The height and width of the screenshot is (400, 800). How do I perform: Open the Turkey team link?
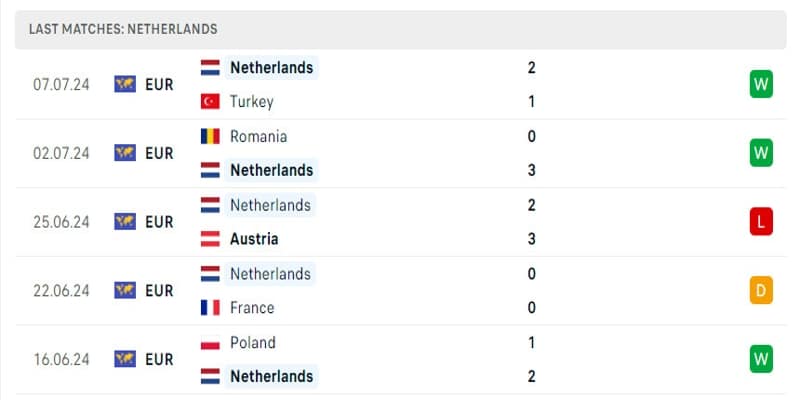(x=252, y=102)
